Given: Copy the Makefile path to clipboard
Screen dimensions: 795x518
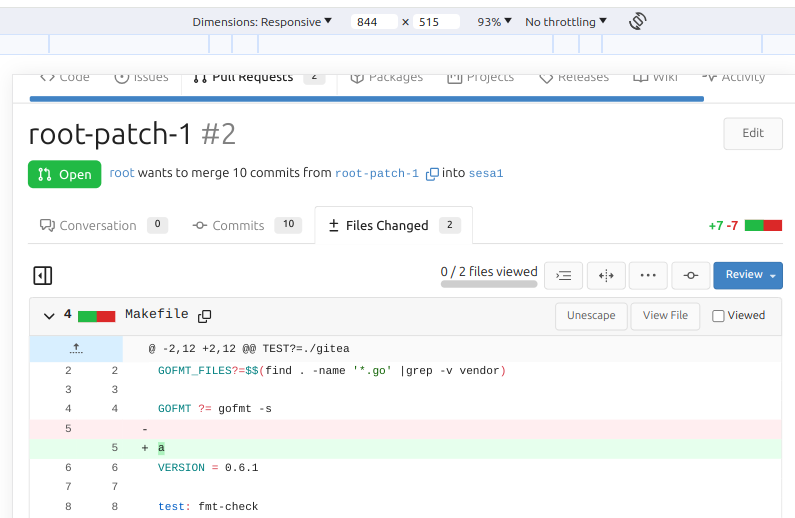Looking at the screenshot, I should tap(205, 316).
